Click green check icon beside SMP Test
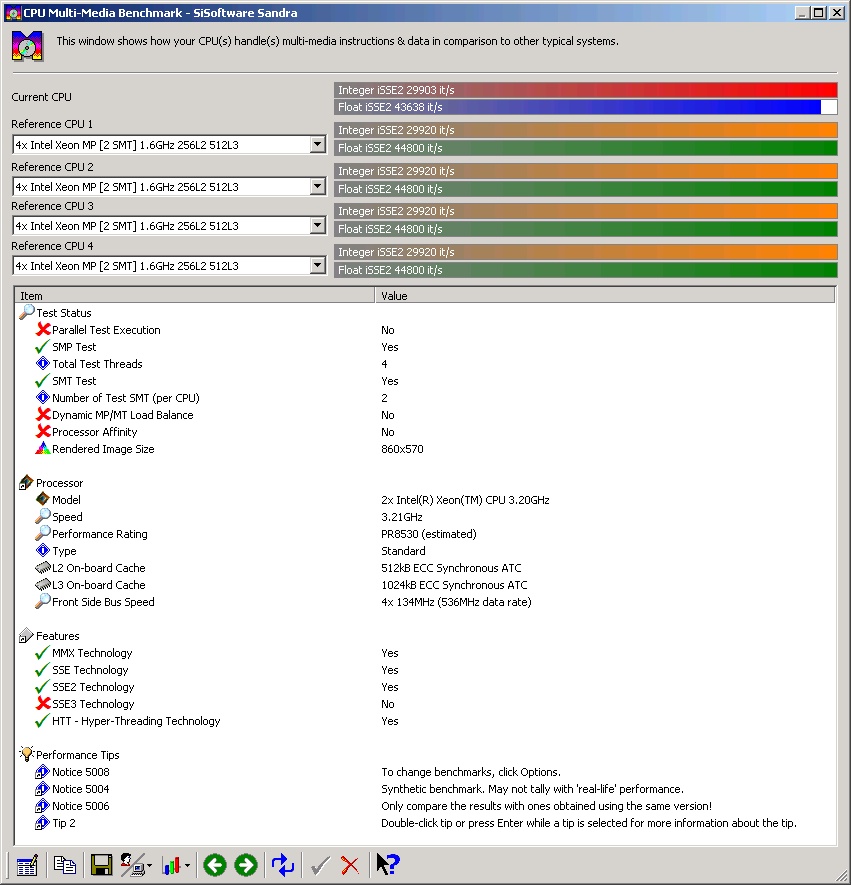The height and width of the screenshot is (885, 851). (42, 347)
